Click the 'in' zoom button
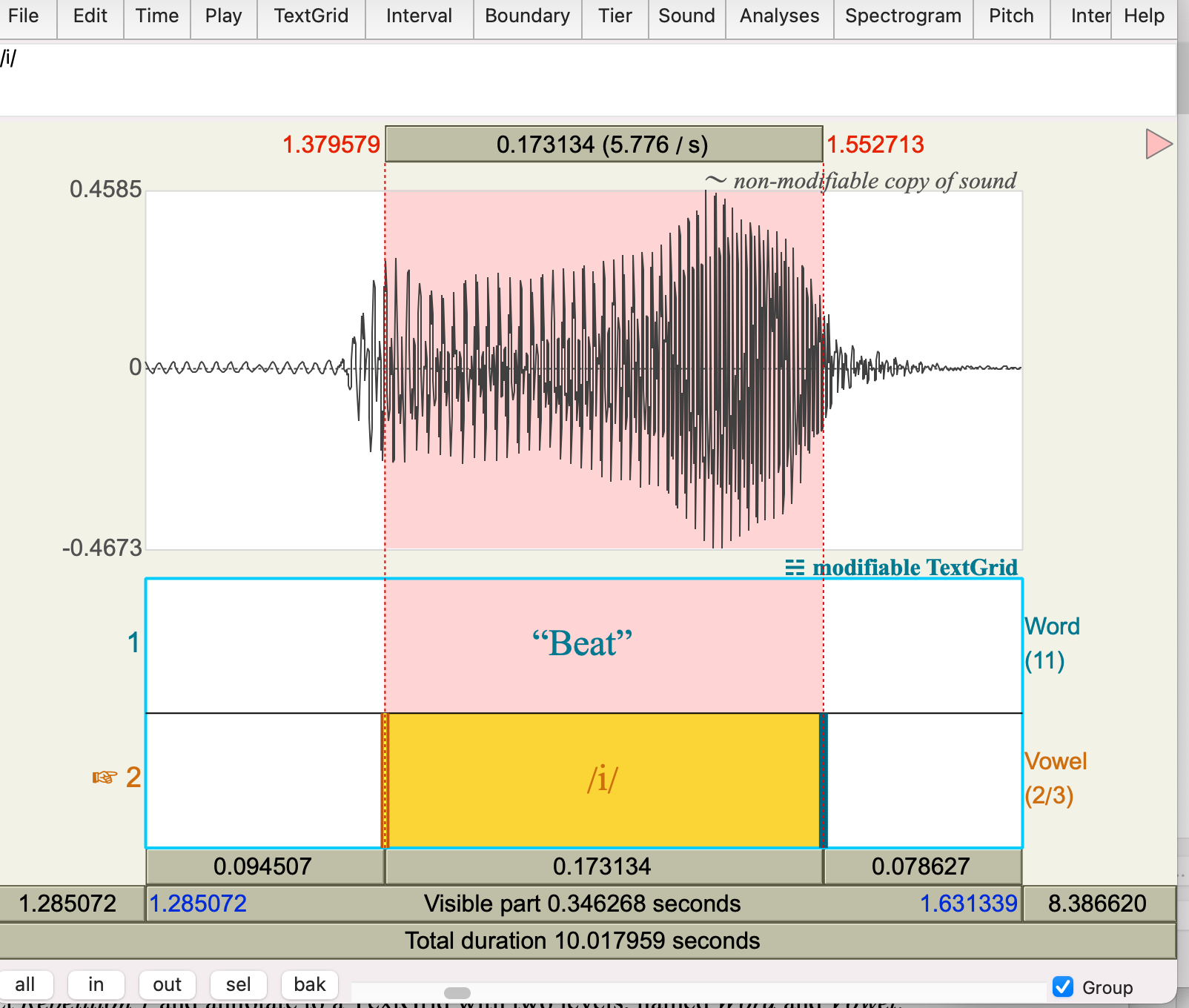The image size is (1189, 1008). point(96,985)
